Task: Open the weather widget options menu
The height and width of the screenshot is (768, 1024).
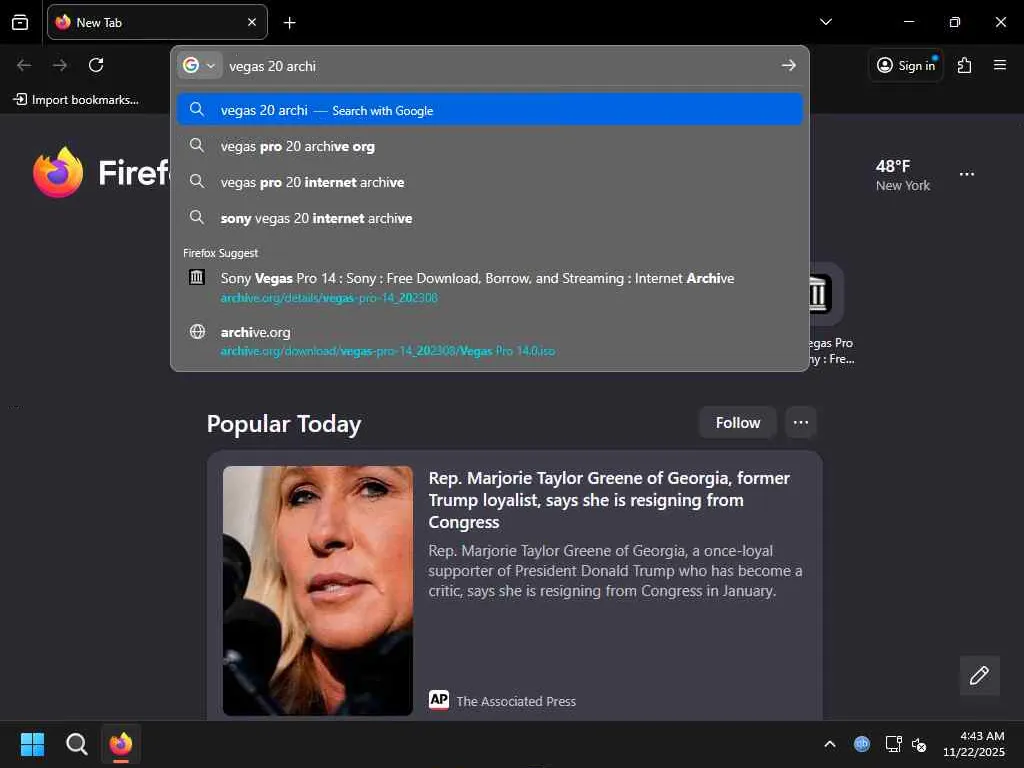Action: [967, 174]
